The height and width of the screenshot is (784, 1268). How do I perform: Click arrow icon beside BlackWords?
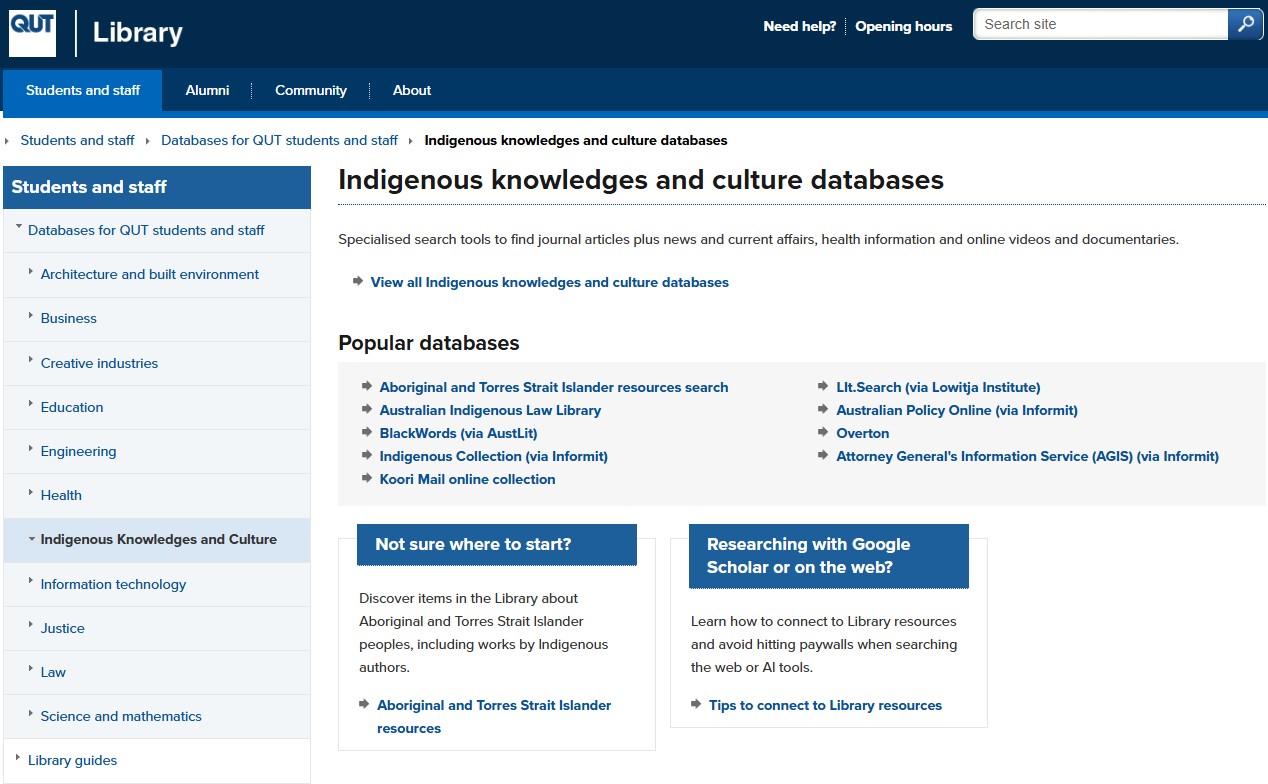pyautogui.click(x=367, y=432)
